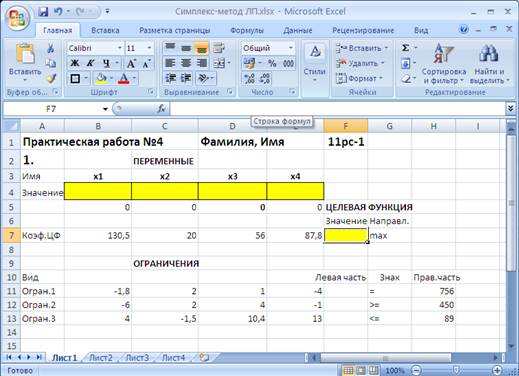Switch to sheet Лист3

(137, 358)
